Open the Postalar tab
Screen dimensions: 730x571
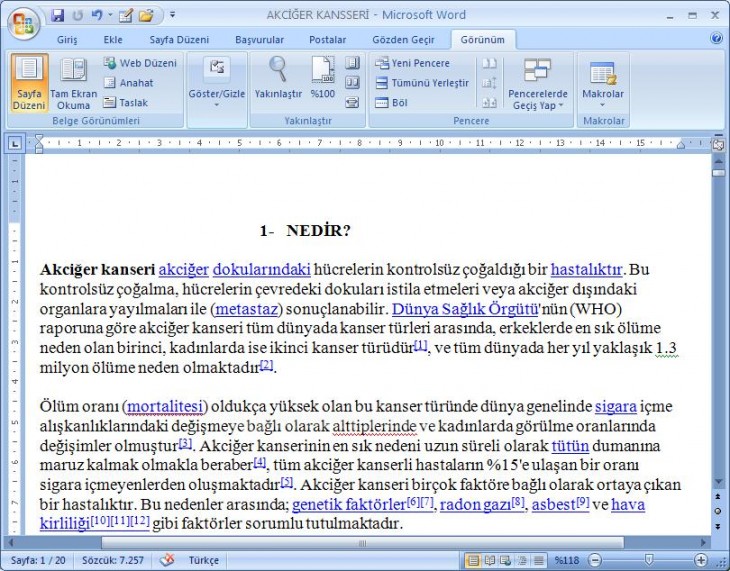327,40
